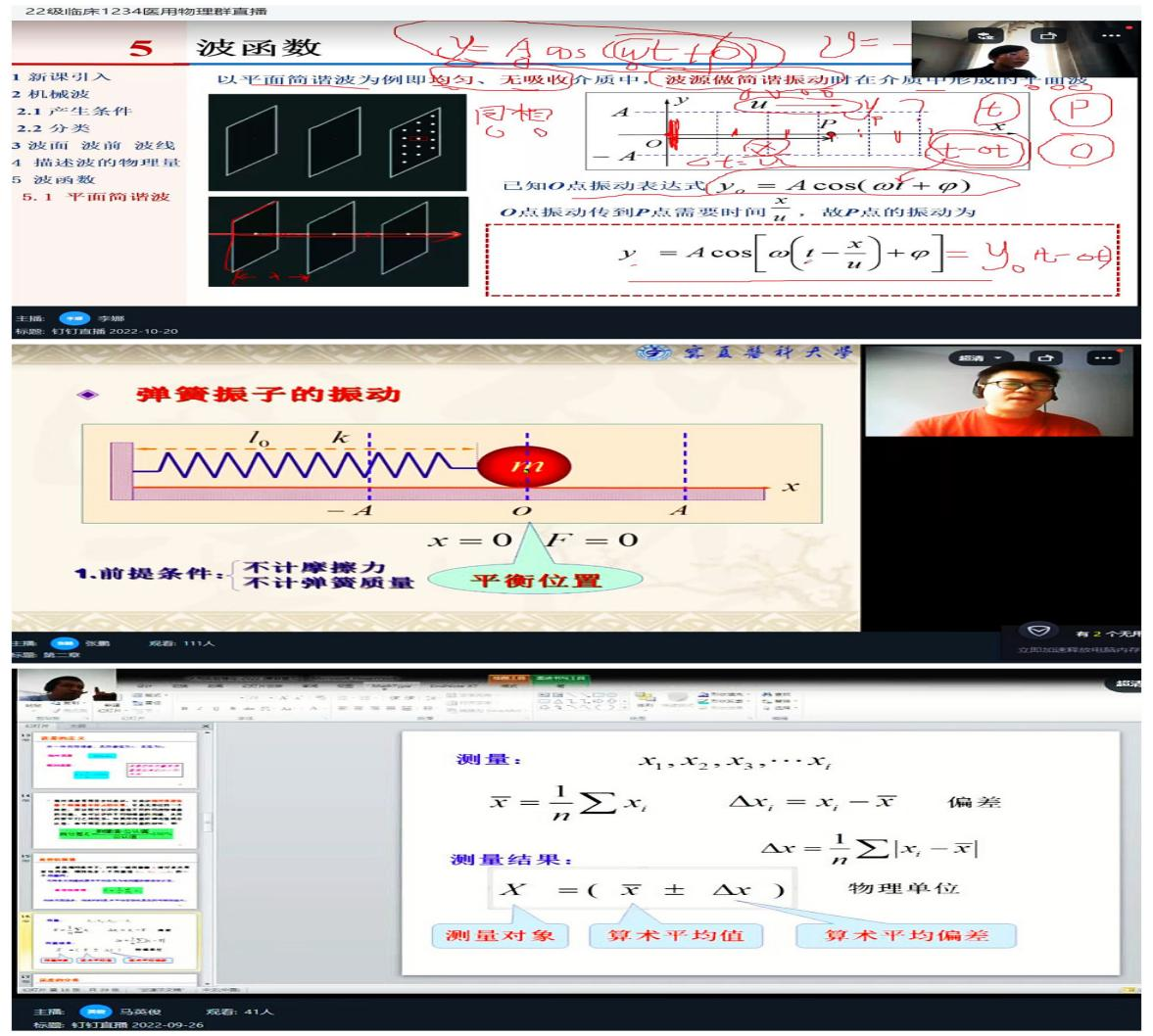Screen dimensions: 1153x1036
Task: Click host avatar badge beside 李娜
Action: point(73,318)
